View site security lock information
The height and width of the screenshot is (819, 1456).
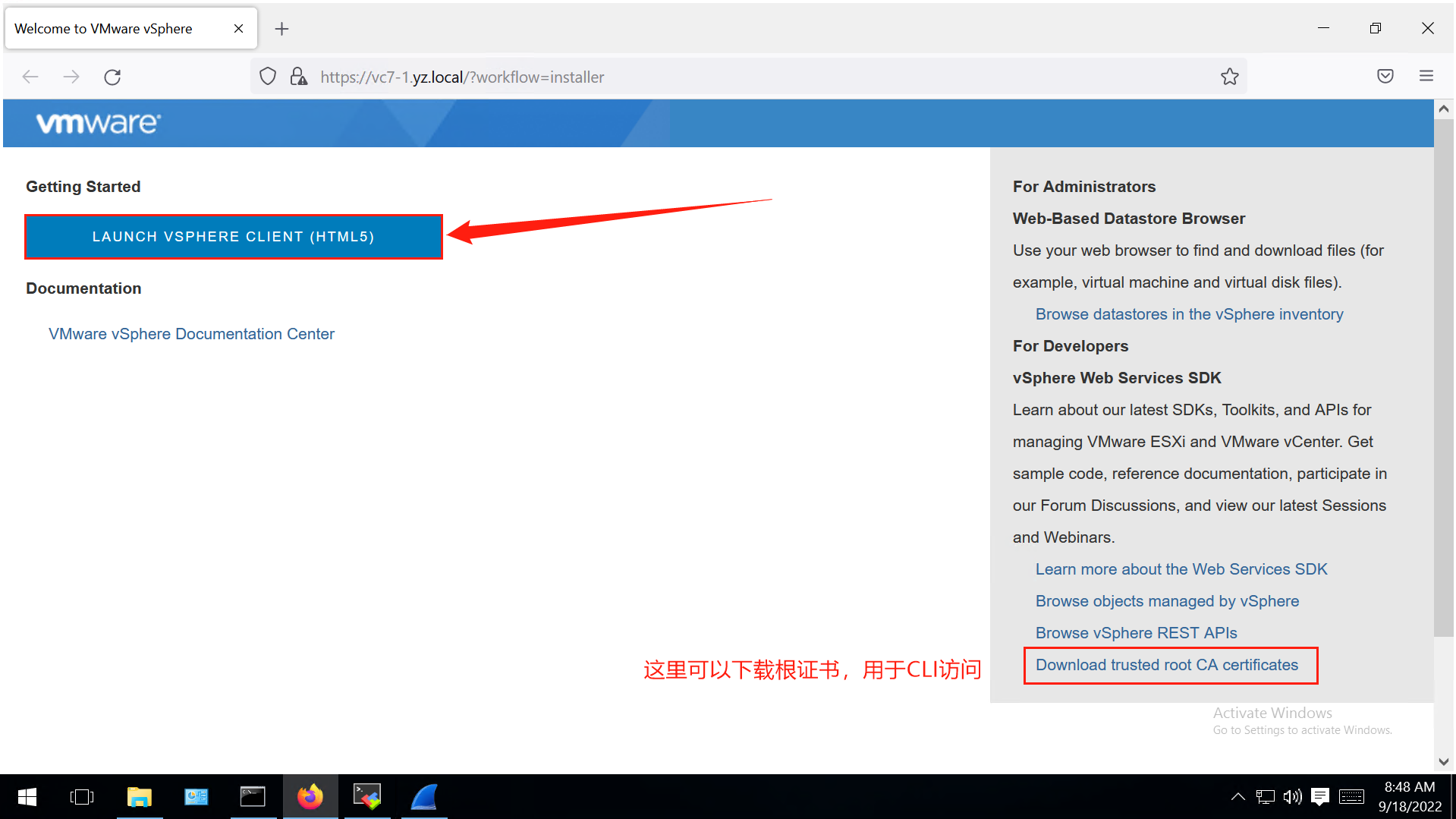tap(298, 77)
